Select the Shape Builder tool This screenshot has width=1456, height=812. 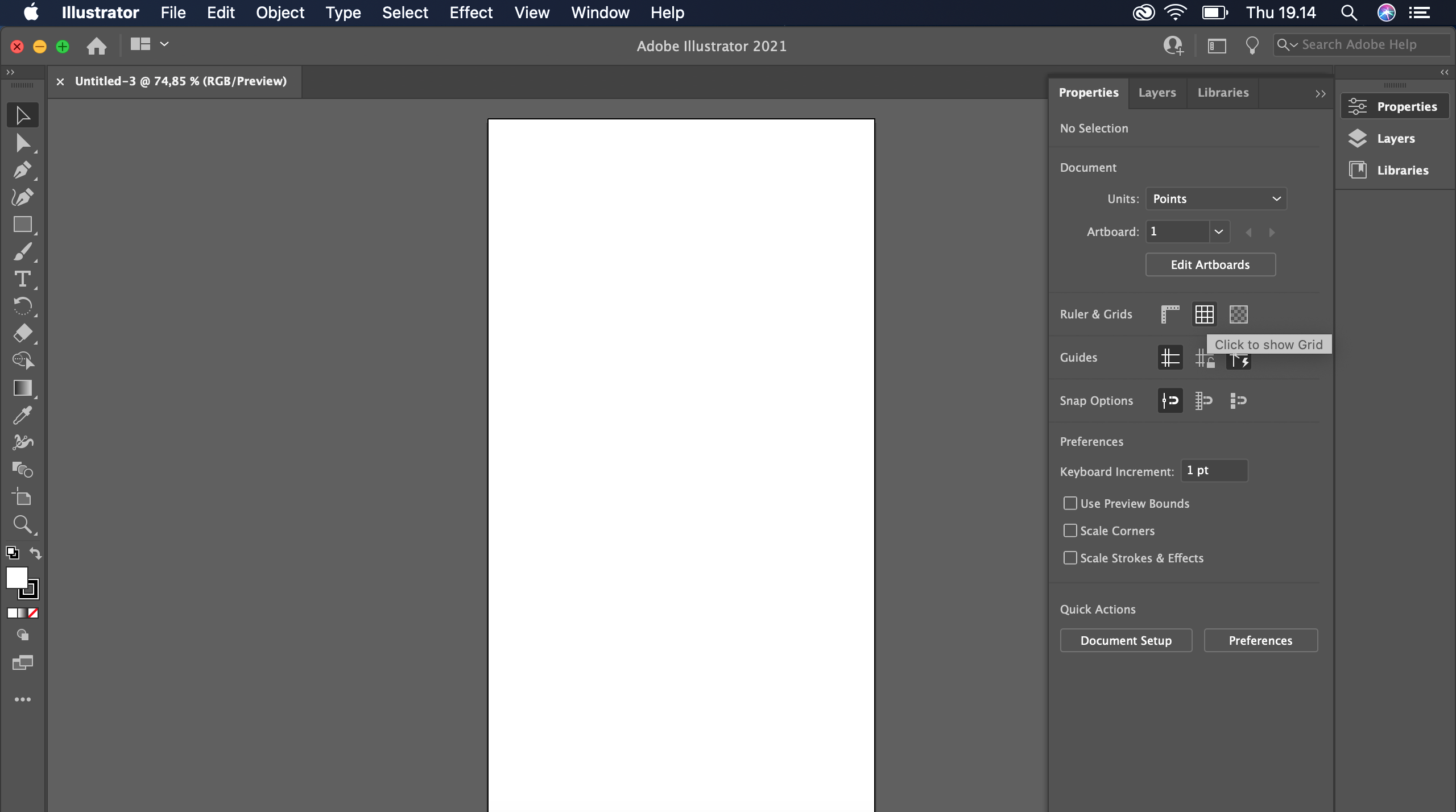[23, 361]
